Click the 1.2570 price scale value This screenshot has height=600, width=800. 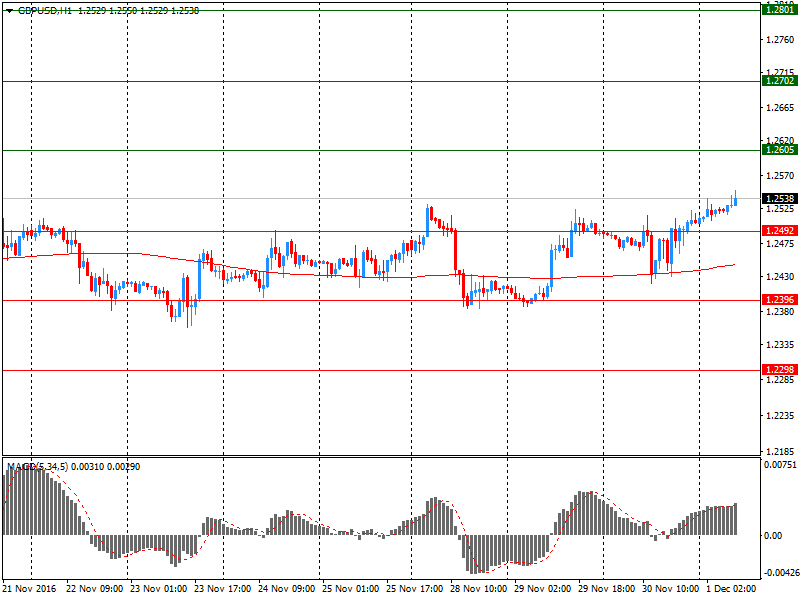(x=780, y=176)
